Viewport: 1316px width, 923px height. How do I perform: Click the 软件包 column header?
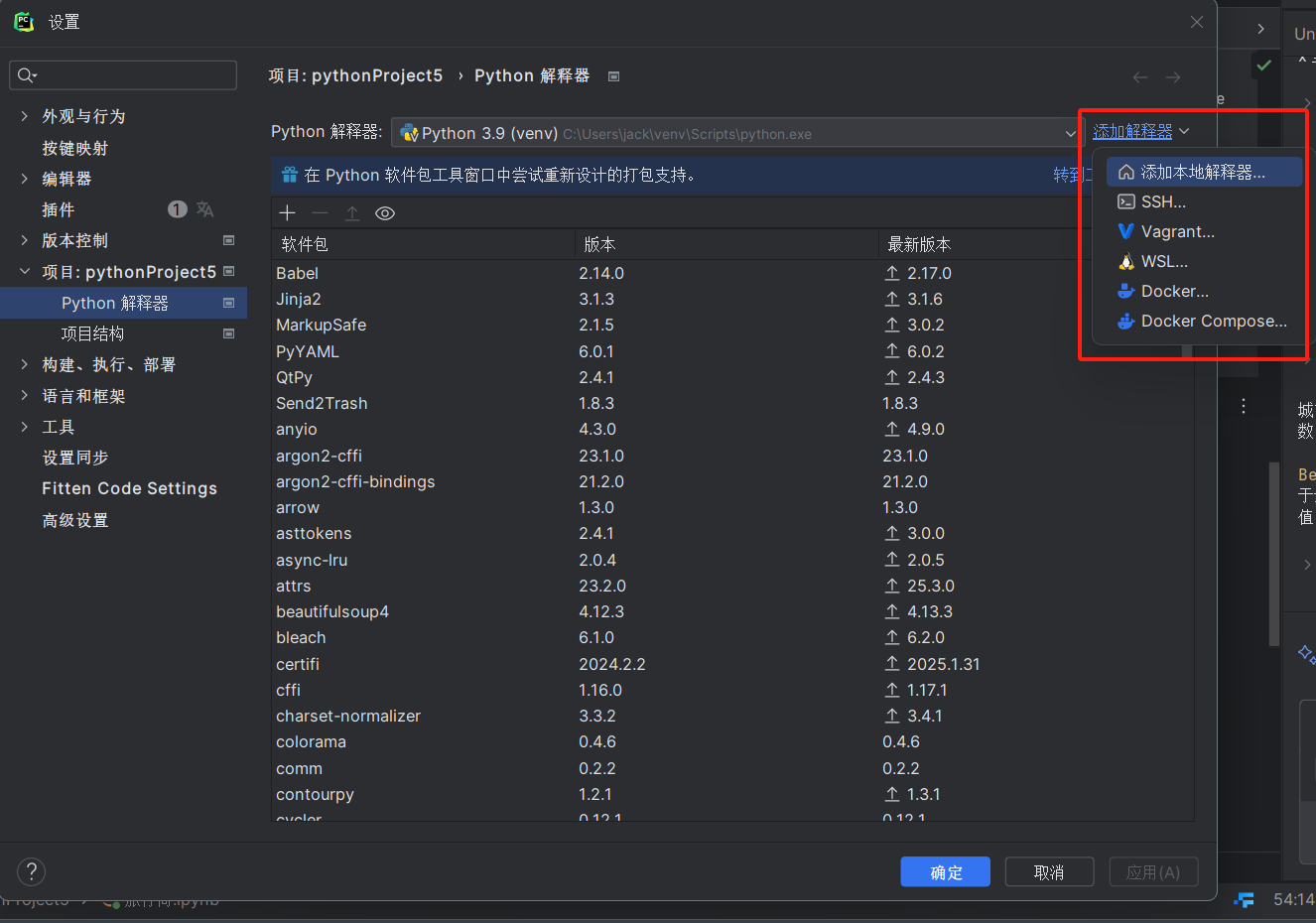423,244
